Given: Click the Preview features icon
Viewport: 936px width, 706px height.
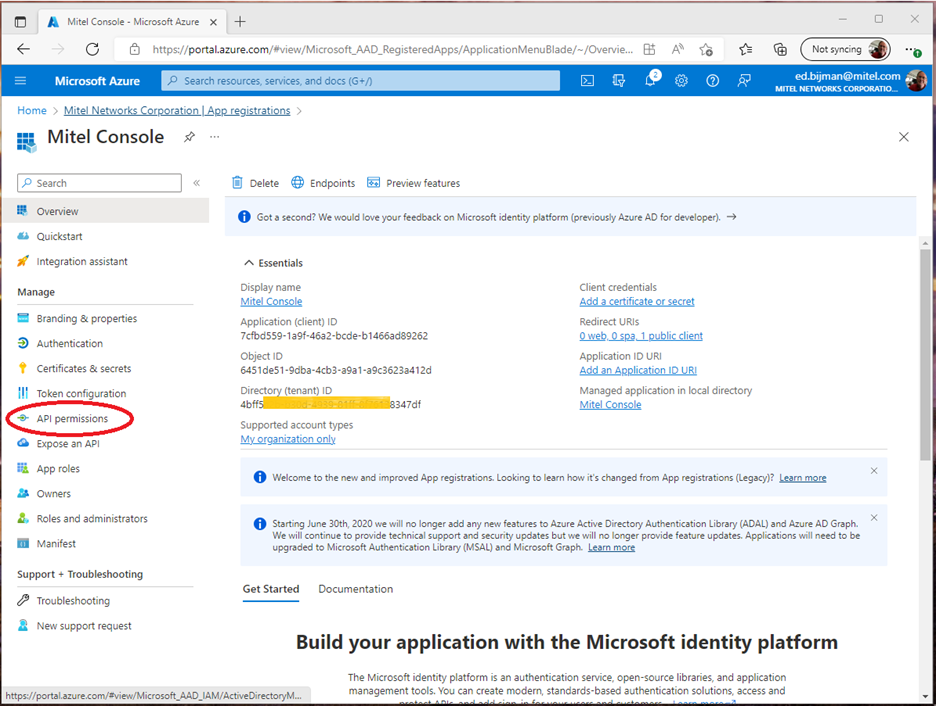Looking at the screenshot, I should tap(375, 183).
